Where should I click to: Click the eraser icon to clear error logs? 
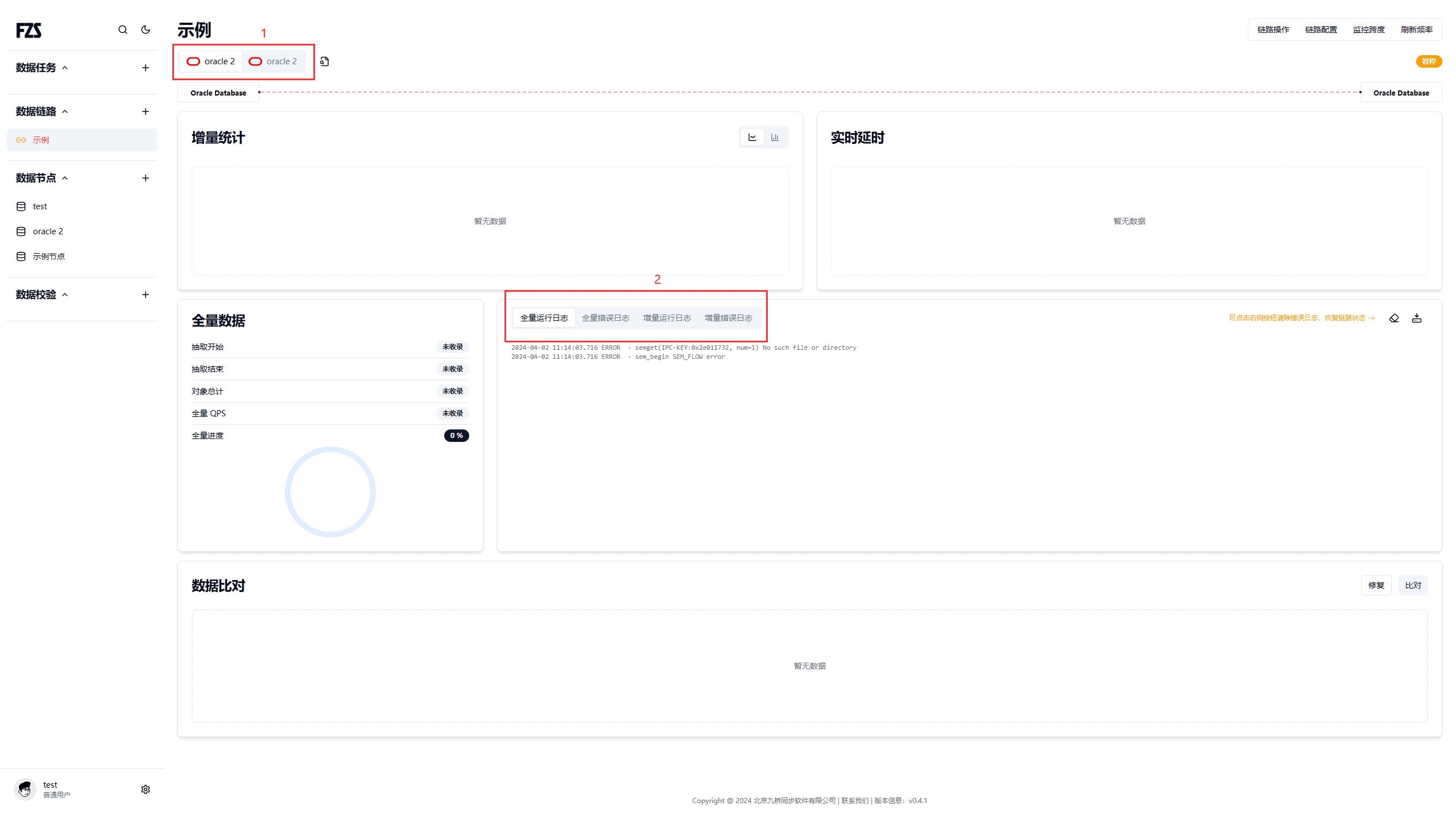[x=1394, y=318]
